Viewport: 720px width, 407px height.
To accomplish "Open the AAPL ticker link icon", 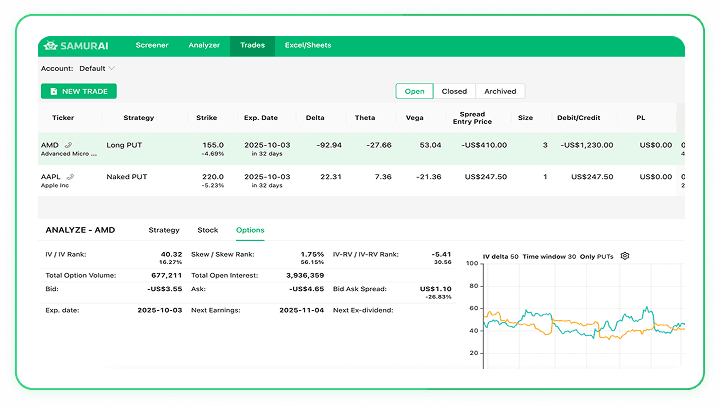I will click(x=70, y=177).
